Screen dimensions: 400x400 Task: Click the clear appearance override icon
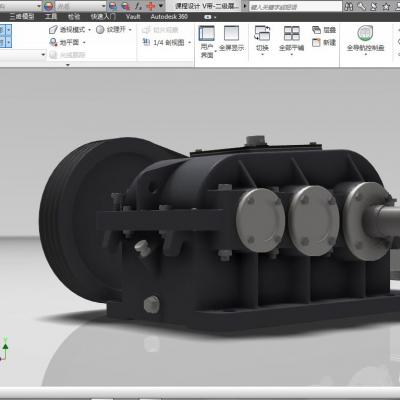pos(126,6)
